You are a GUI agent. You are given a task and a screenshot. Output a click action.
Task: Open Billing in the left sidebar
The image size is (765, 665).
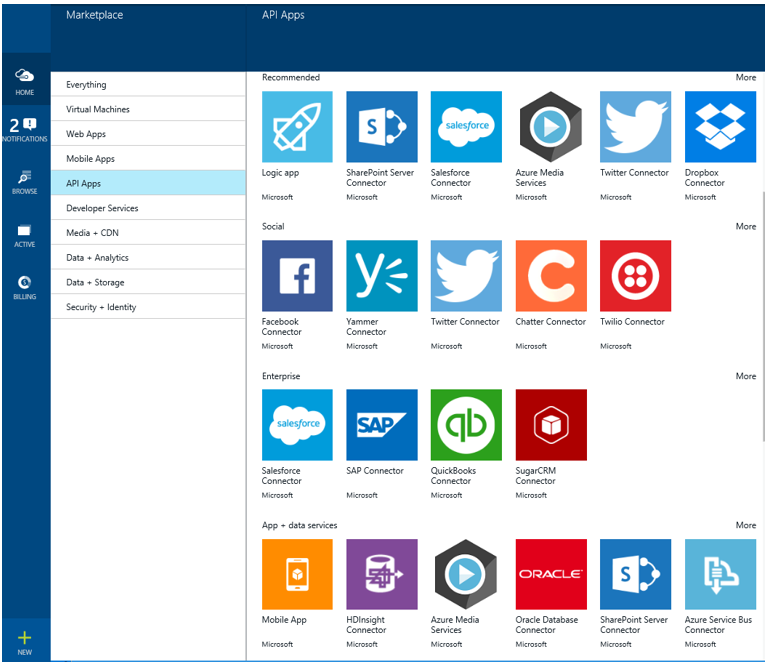[x=25, y=288]
